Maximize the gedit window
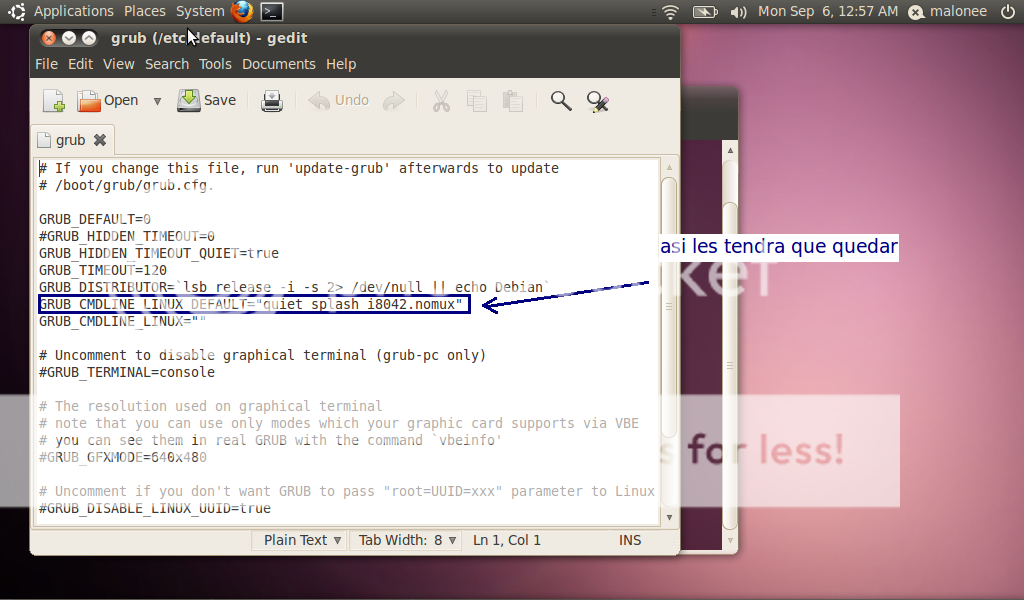1024x600 pixels. point(89,38)
